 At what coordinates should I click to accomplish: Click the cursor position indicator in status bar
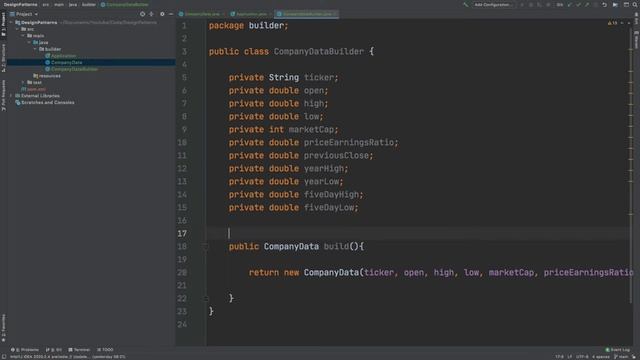coord(559,357)
